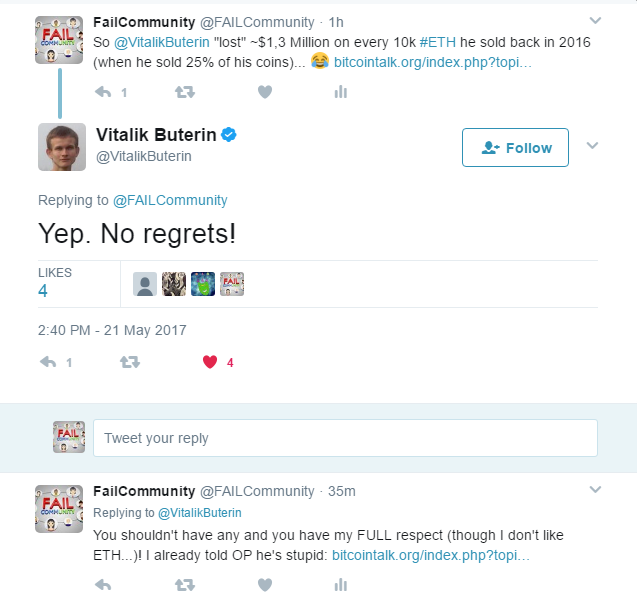This screenshot has height=603, width=637.
Task: Click the green avatar in the likes list
Action: 203,284
